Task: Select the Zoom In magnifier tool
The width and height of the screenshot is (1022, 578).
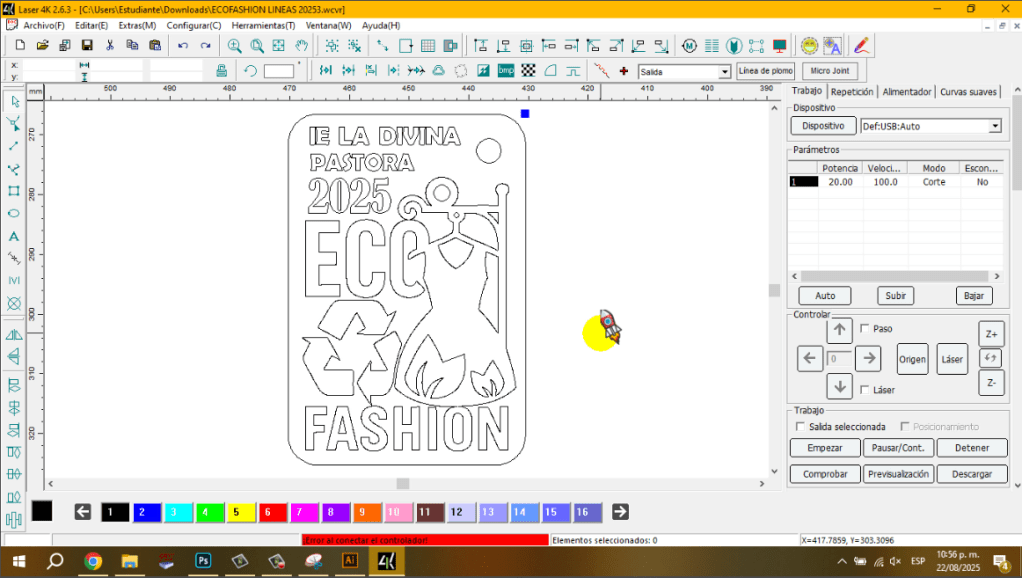Action: coord(234,46)
